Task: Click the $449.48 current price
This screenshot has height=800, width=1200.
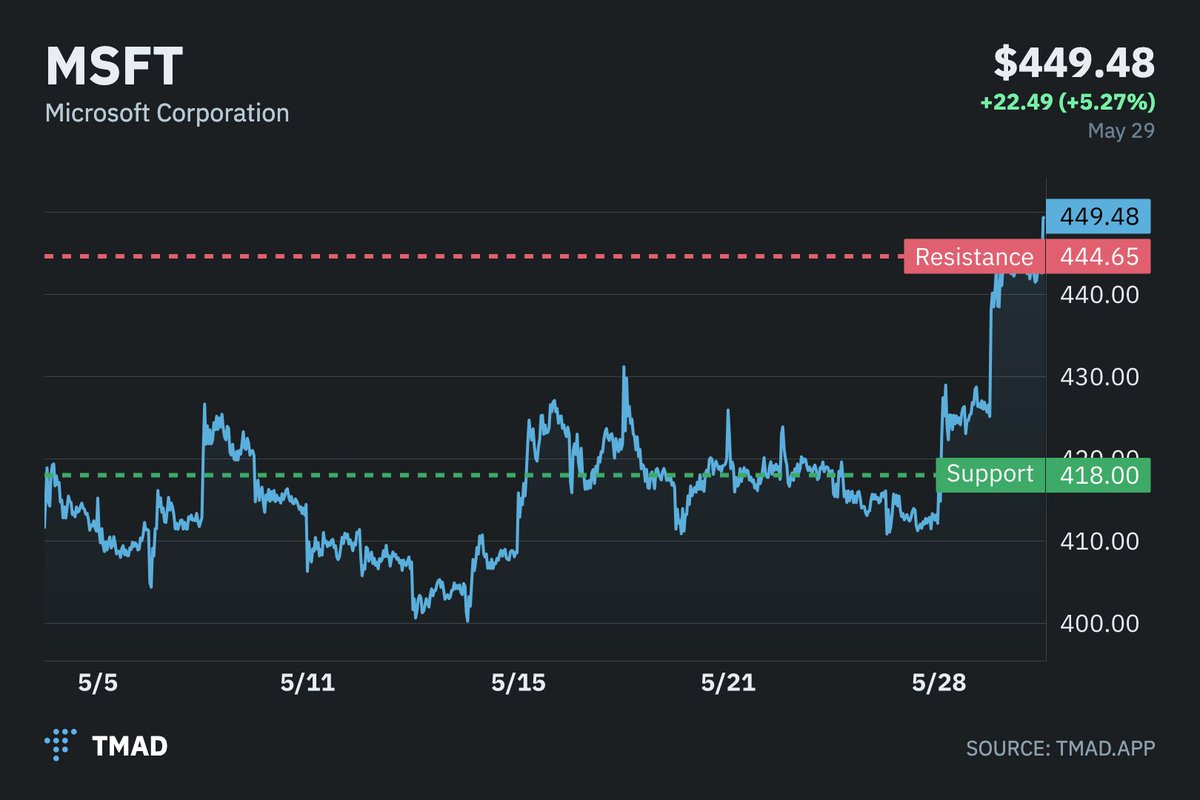Action: [1074, 62]
